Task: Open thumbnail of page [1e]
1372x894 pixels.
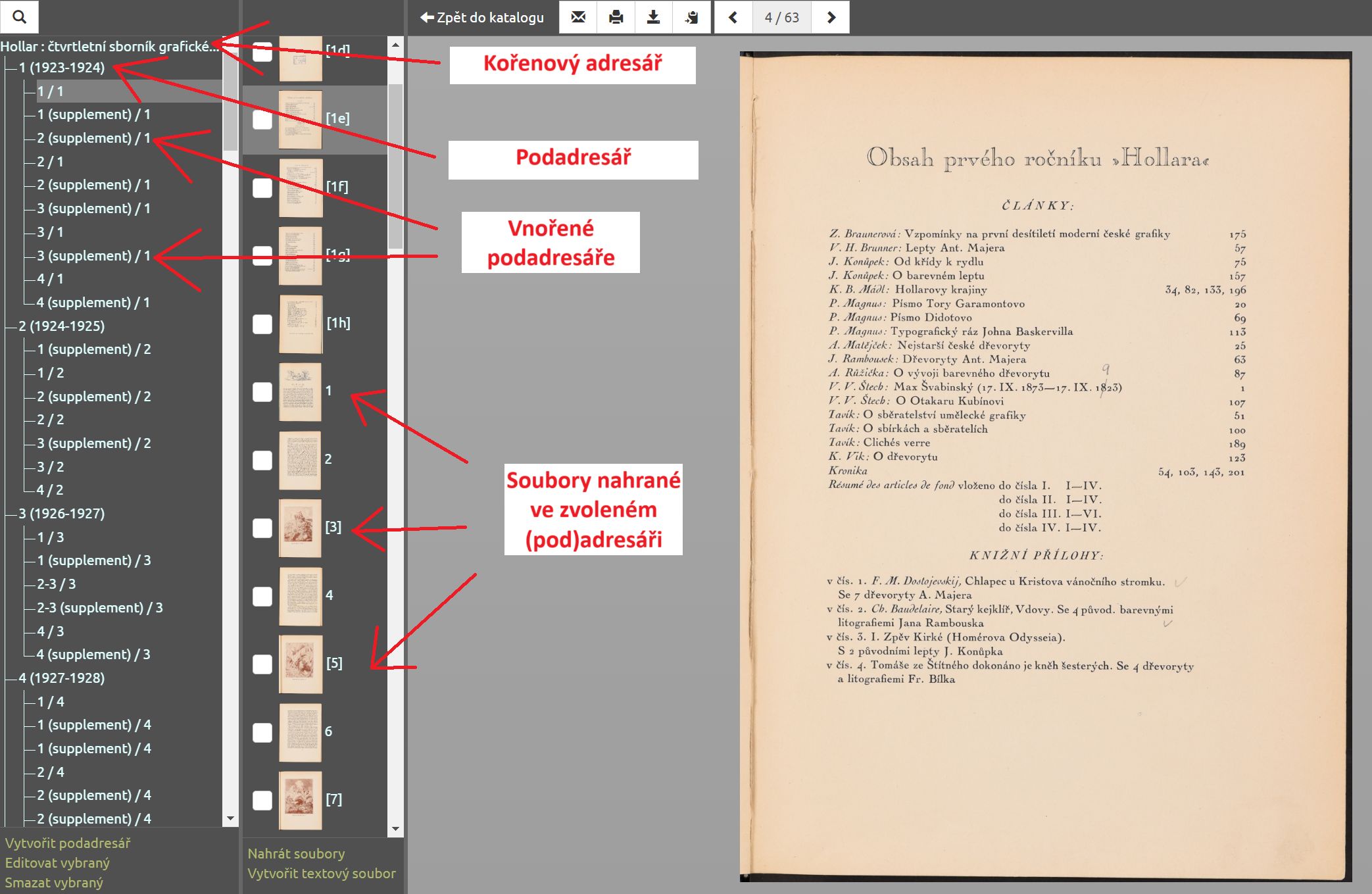Action: pyautogui.click(x=301, y=120)
